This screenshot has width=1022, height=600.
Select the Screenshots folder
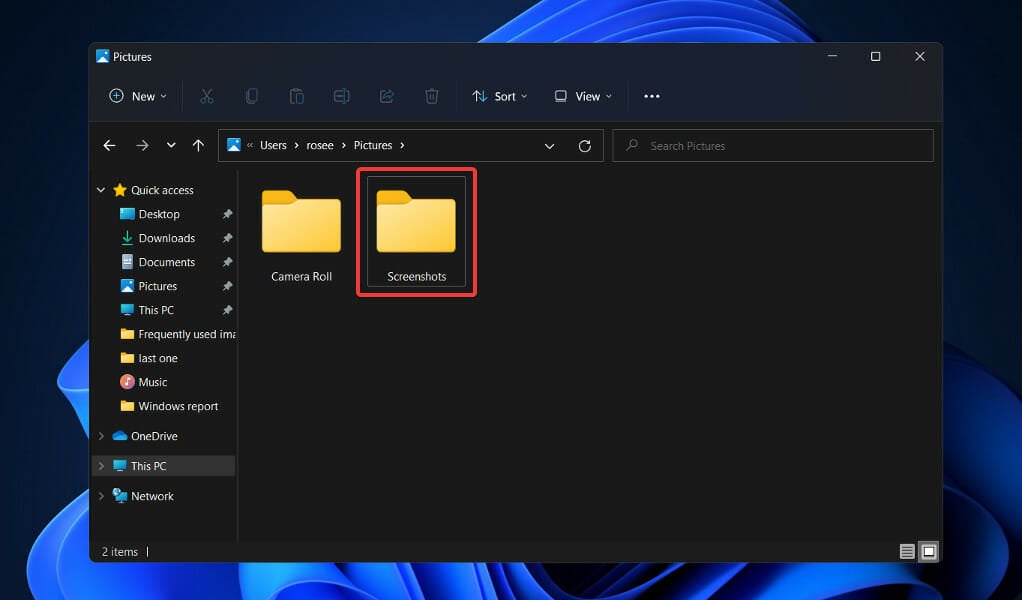pyautogui.click(x=416, y=231)
